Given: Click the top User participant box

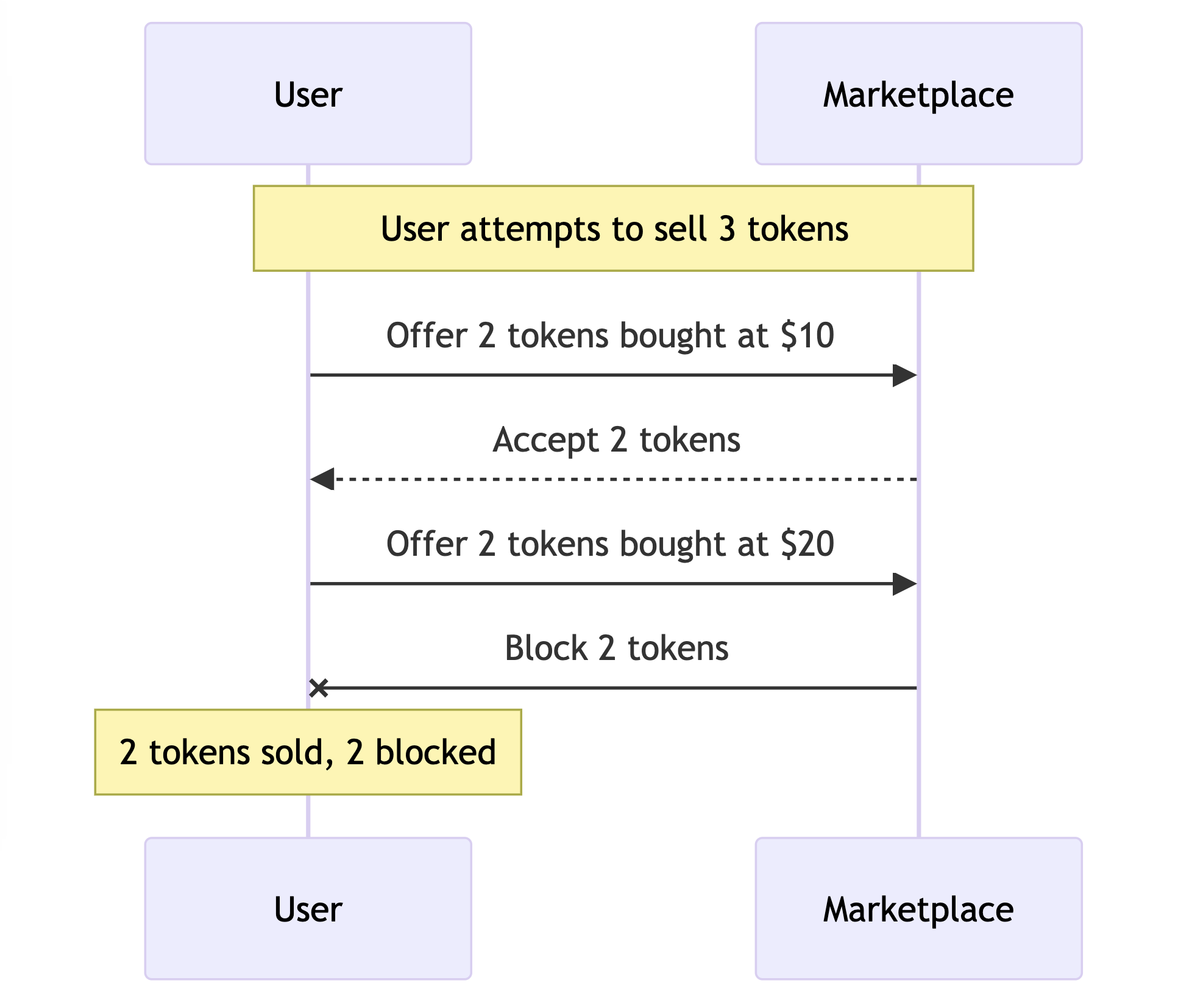Looking at the screenshot, I should pyautogui.click(x=308, y=94).
